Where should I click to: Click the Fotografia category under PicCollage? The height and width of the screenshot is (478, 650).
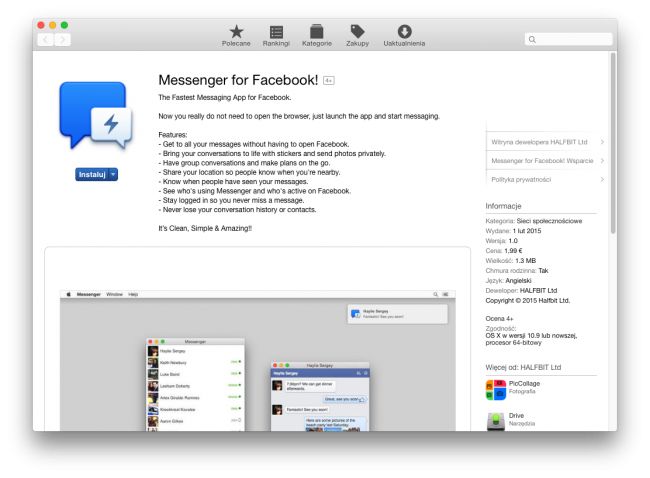pyautogui.click(x=522, y=391)
